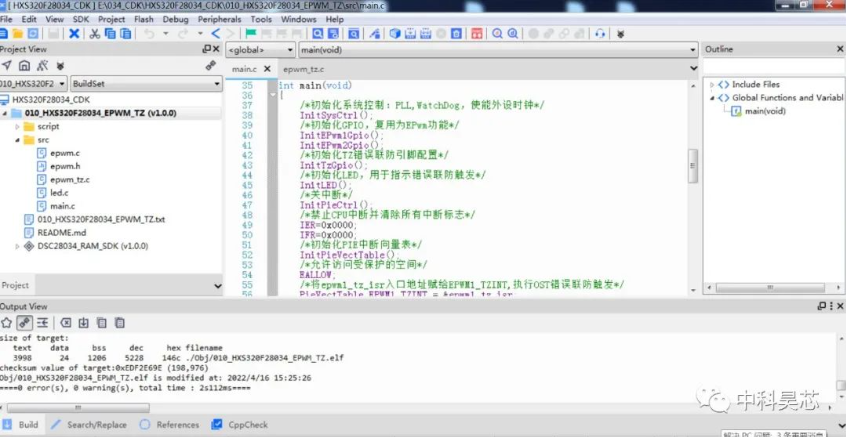Open the Peripherals menu
This screenshot has height=437, width=846.
click(219, 19)
